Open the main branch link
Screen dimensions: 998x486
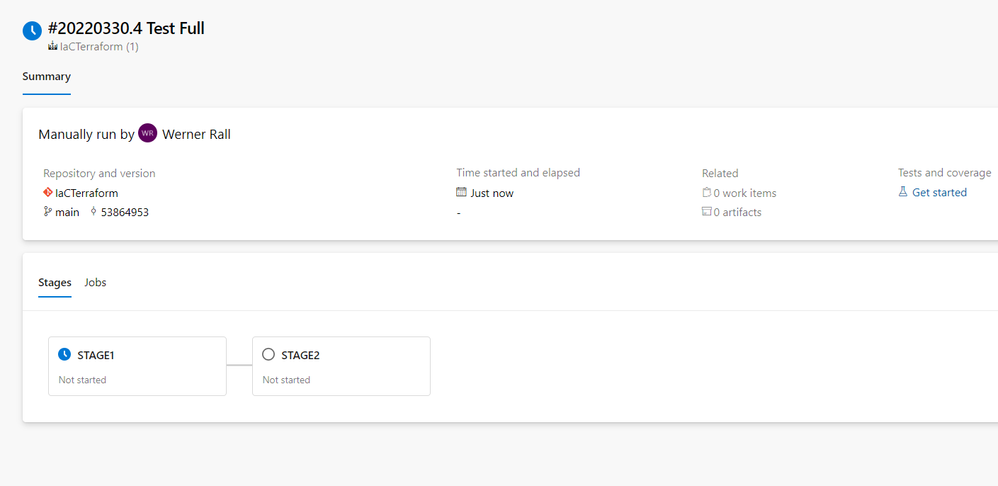(67, 212)
